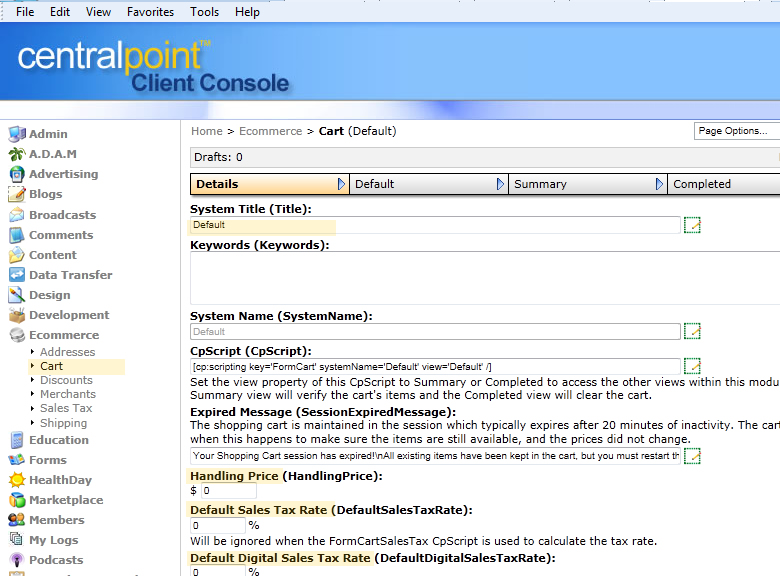Open Addresses under Ecommerce
Screen dimensions: 780x576
tap(67, 352)
